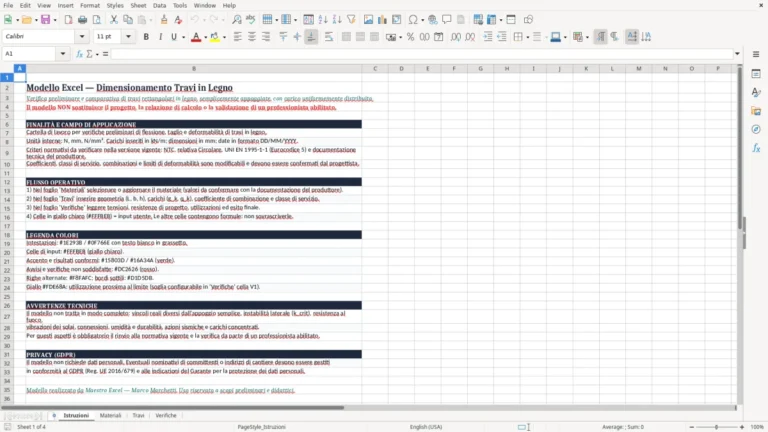Expand the font size dropdown

(x=128, y=37)
